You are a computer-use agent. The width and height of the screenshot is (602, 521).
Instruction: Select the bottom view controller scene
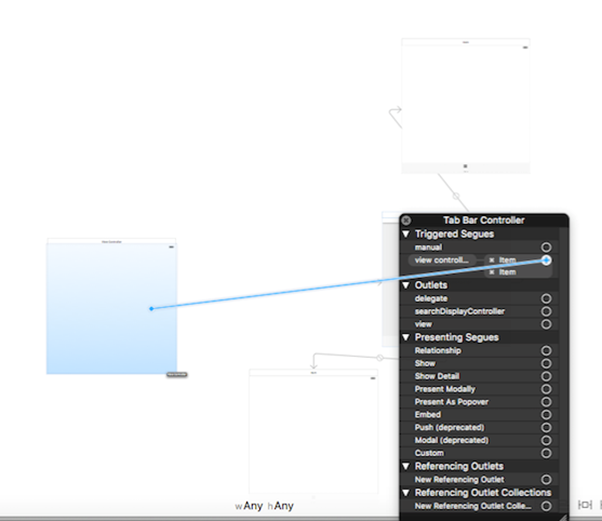(x=314, y=431)
